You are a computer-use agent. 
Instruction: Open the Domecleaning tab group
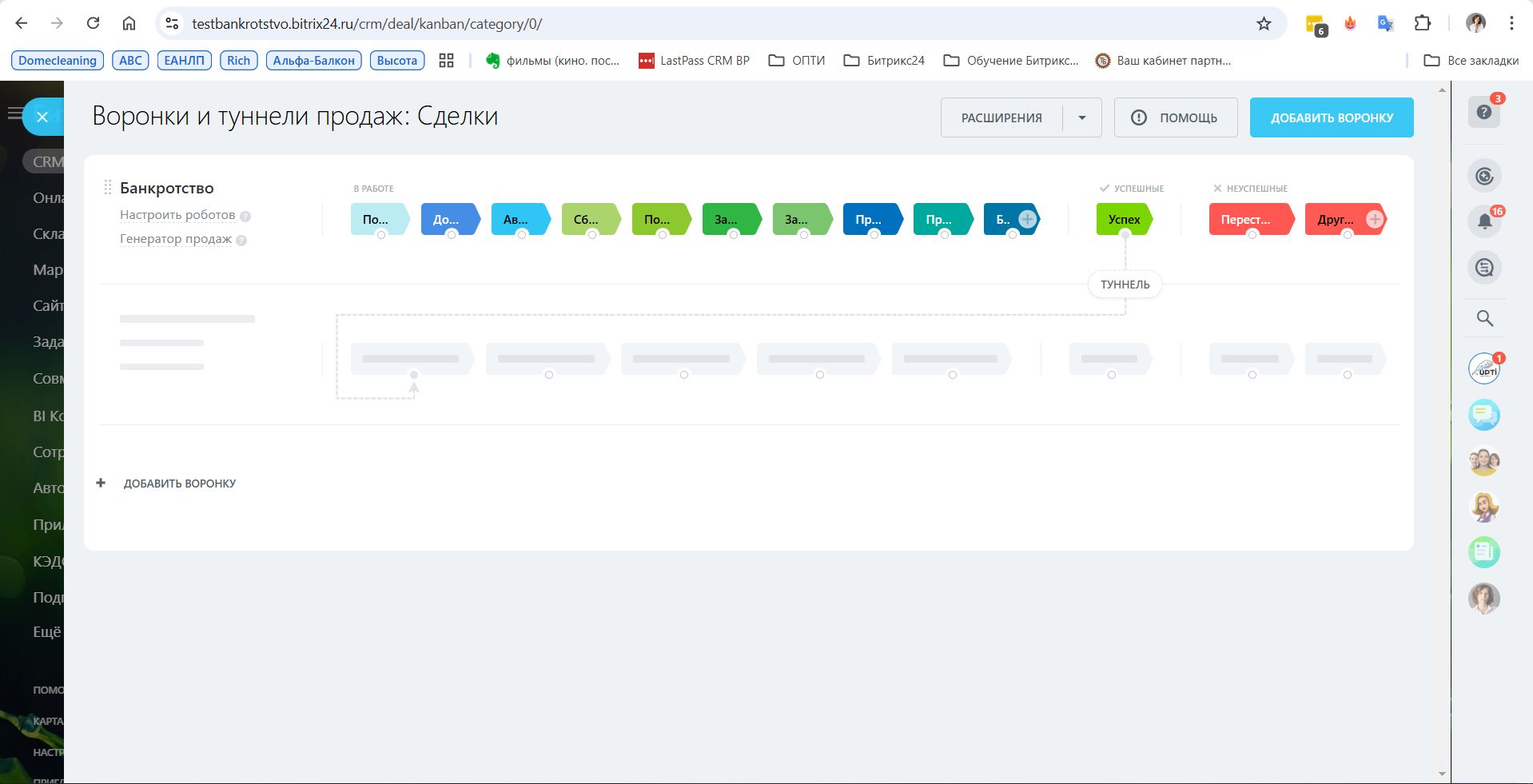pos(58,61)
